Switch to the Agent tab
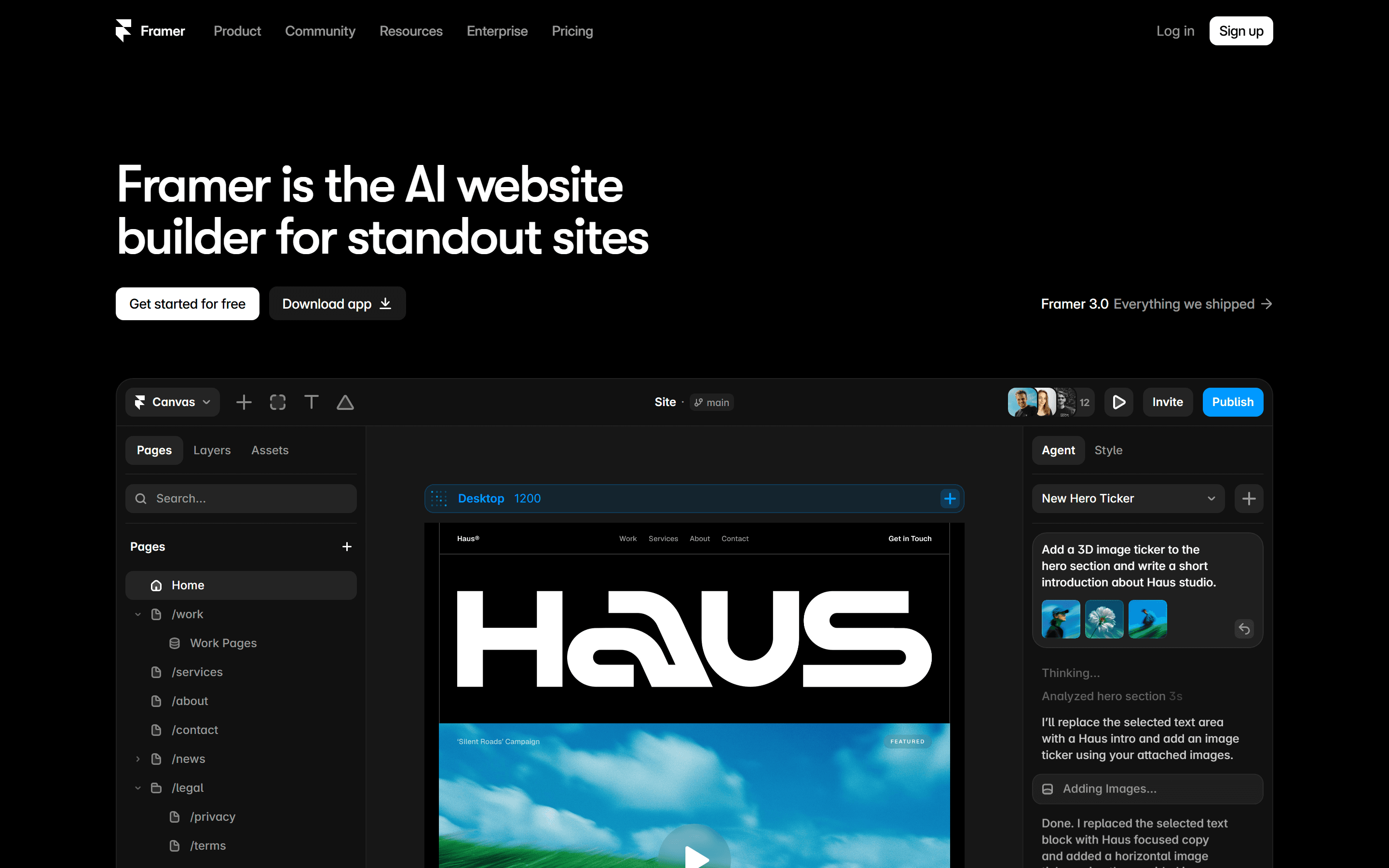 [1059, 451]
